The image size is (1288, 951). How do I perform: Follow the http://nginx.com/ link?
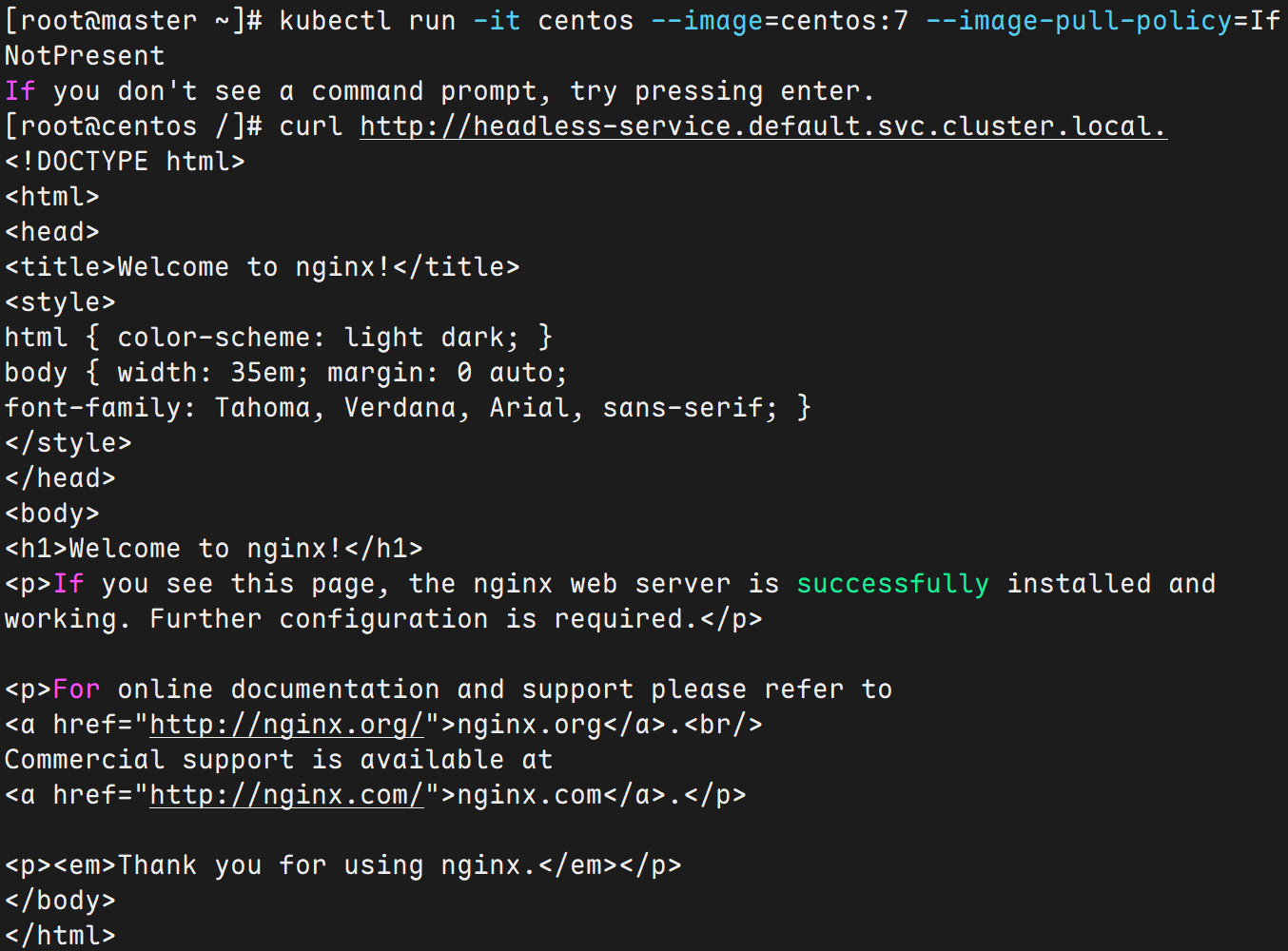coord(286,795)
